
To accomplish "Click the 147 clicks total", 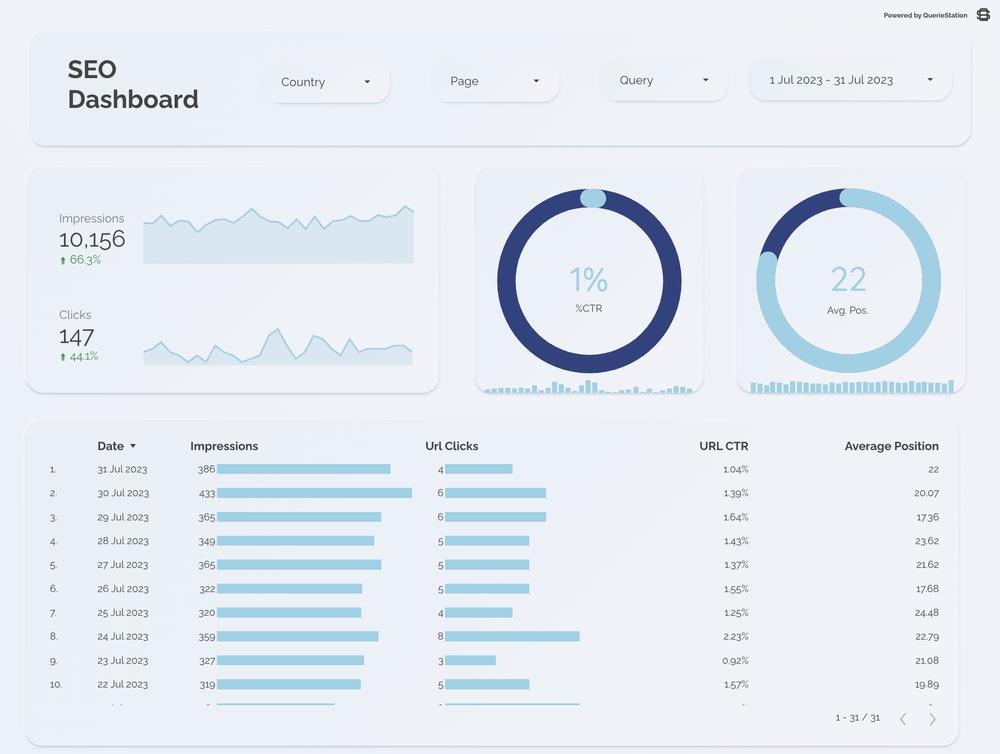I will coord(77,337).
